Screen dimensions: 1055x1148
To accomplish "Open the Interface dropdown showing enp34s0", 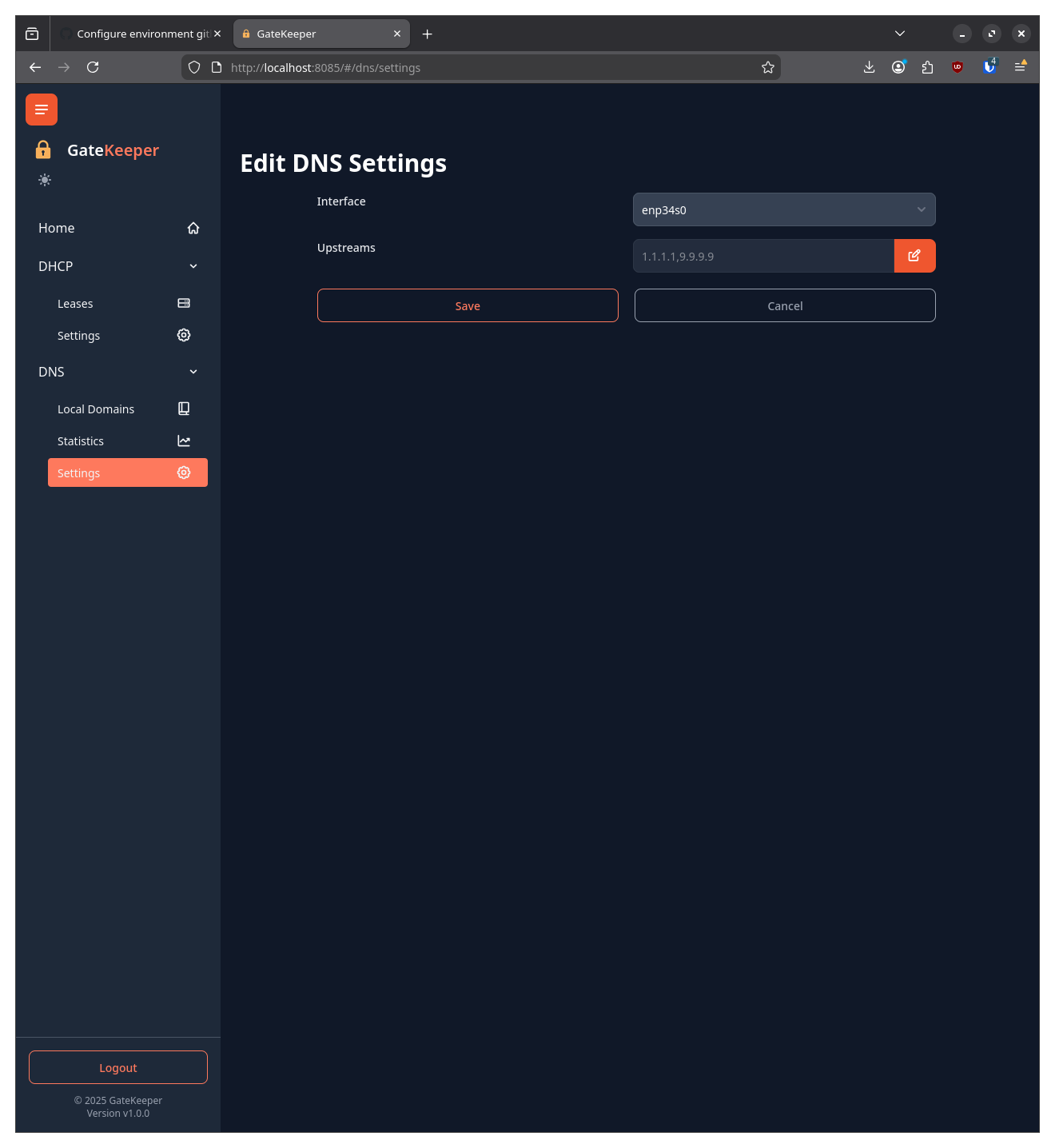I will (783, 209).
